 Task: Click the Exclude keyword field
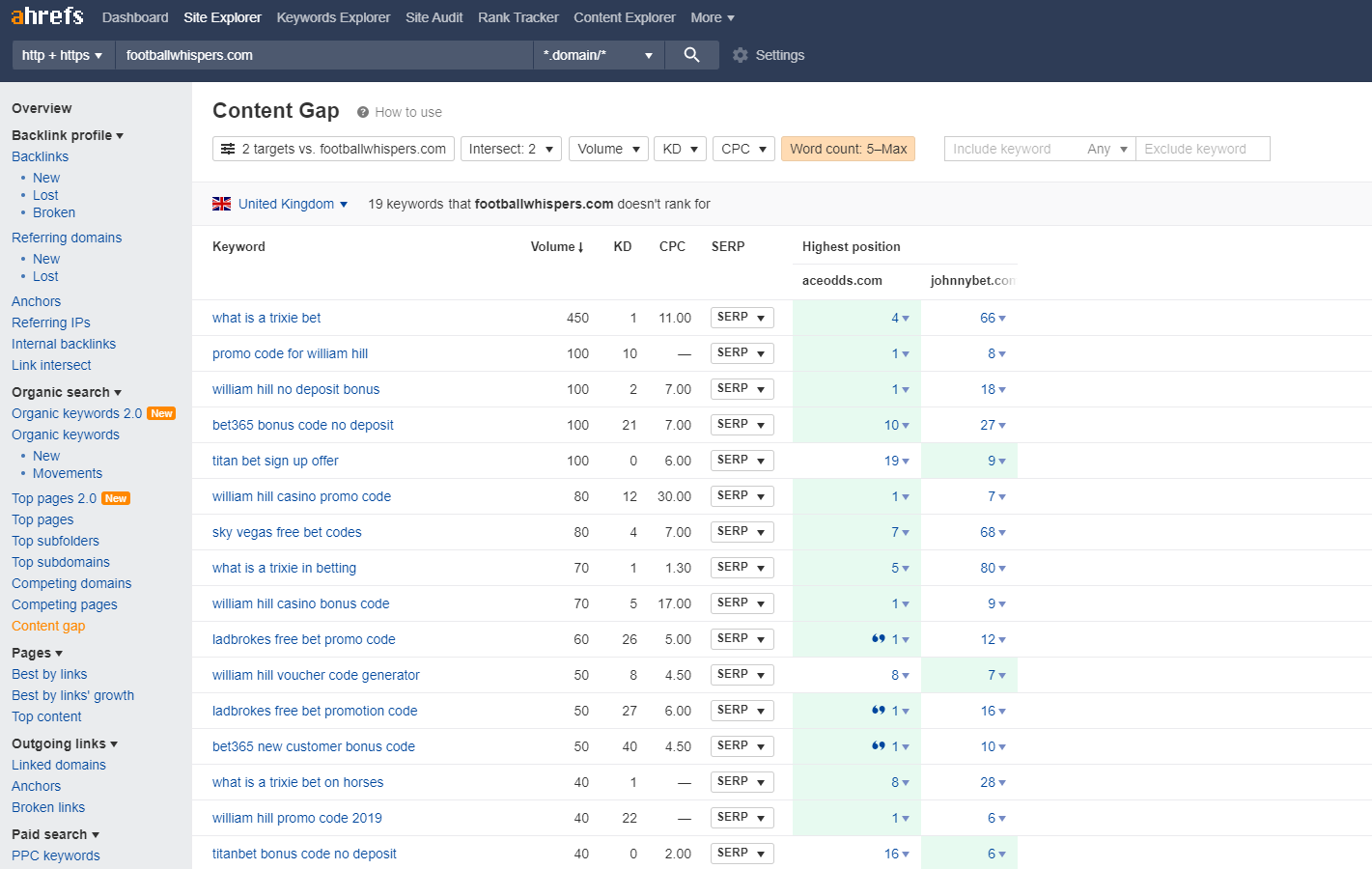[x=1203, y=149]
